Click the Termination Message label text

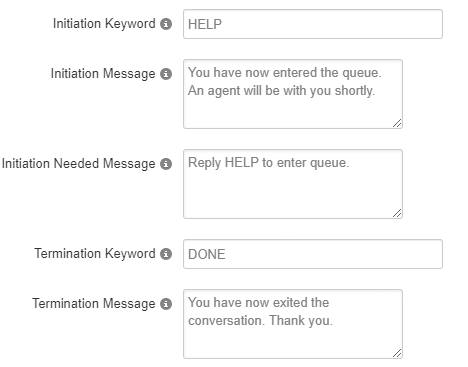pyautogui.click(x=94, y=304)
